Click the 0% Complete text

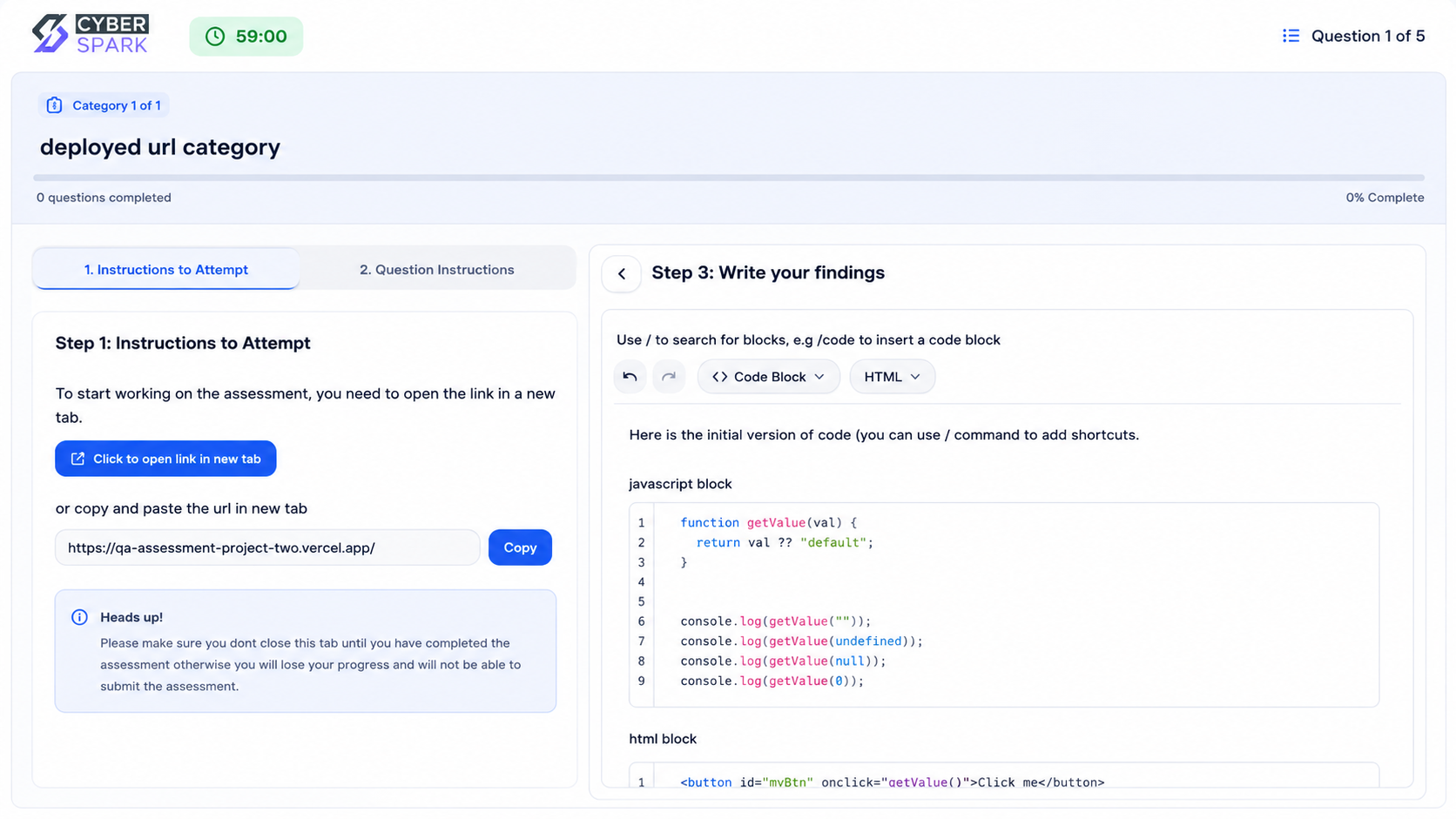tap(1385, 198)
